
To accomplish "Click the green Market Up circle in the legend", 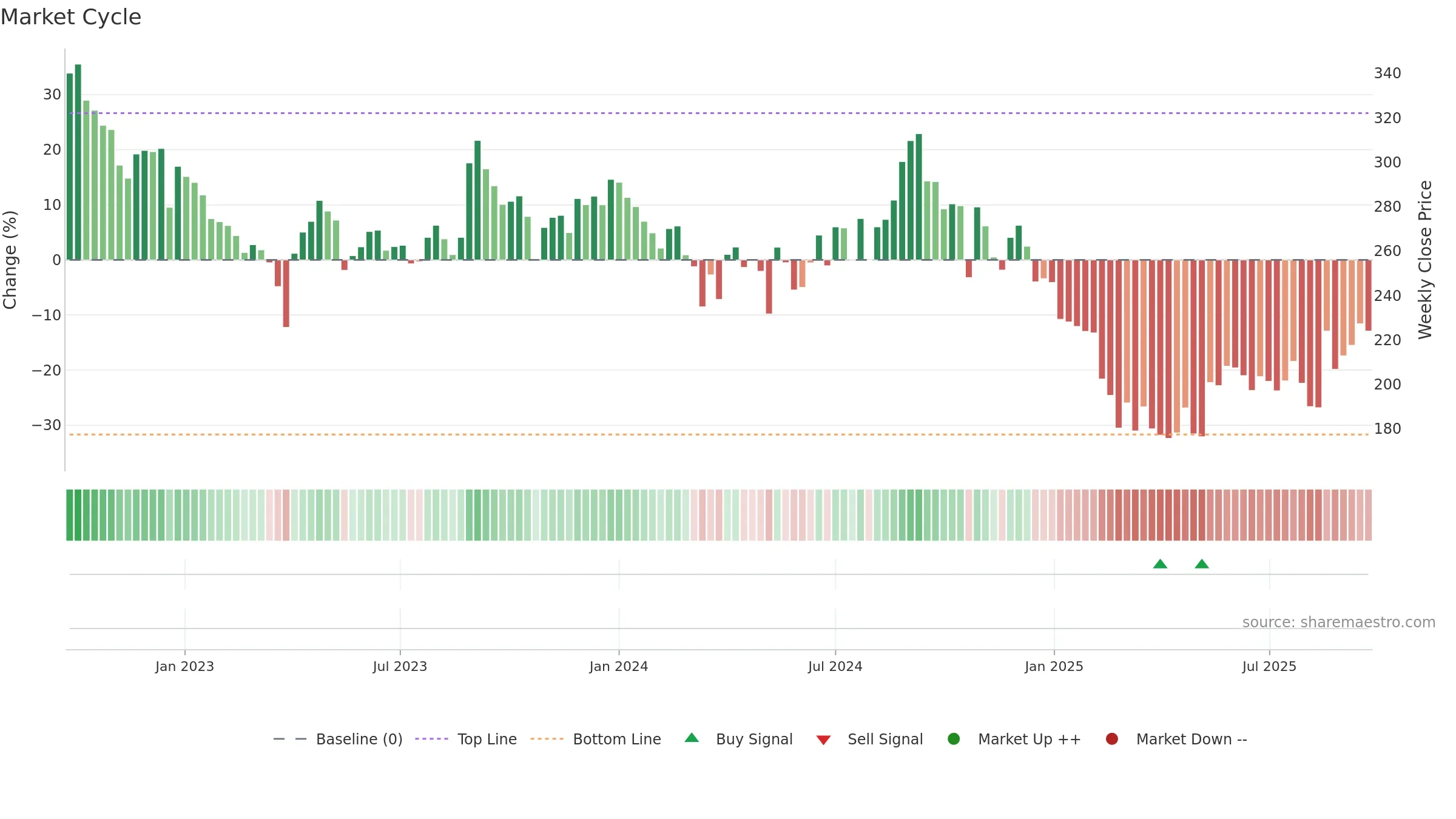I will 954,739.
